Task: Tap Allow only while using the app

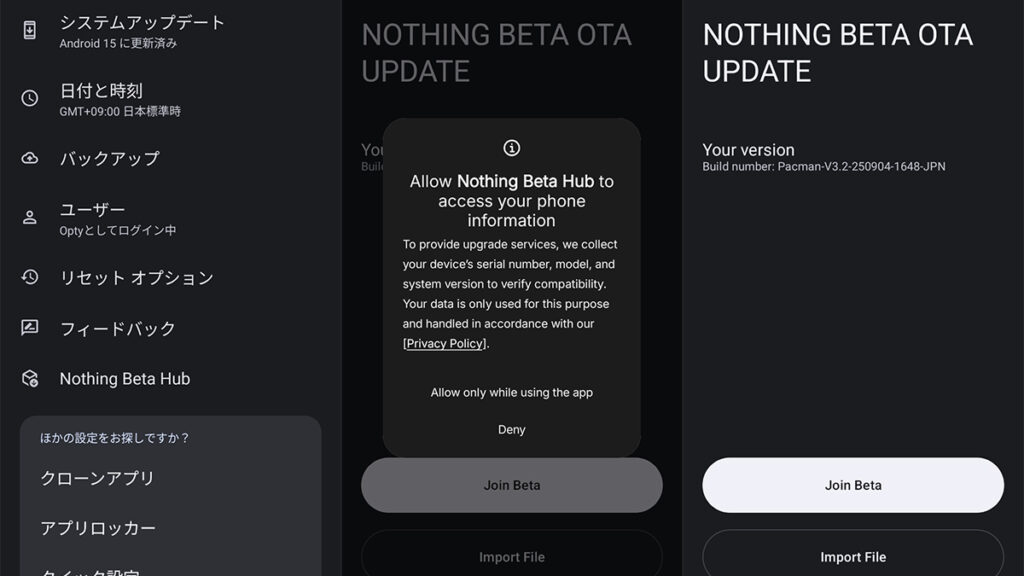Action: (512, 393)
